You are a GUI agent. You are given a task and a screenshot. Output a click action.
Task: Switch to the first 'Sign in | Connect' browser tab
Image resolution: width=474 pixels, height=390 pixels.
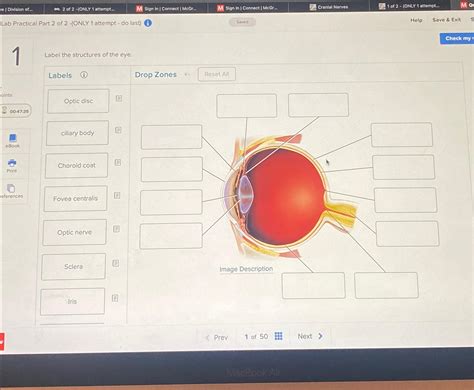coord(167,8)
